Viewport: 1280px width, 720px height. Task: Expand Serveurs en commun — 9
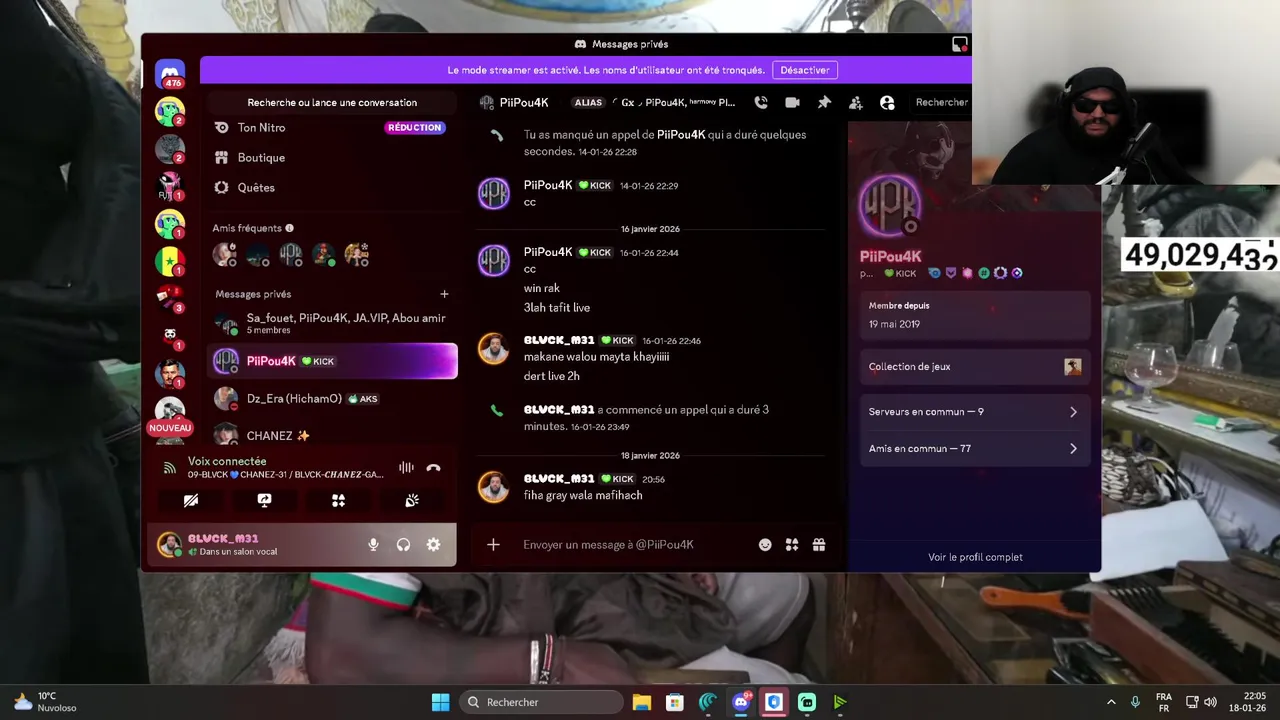[974, 412]
